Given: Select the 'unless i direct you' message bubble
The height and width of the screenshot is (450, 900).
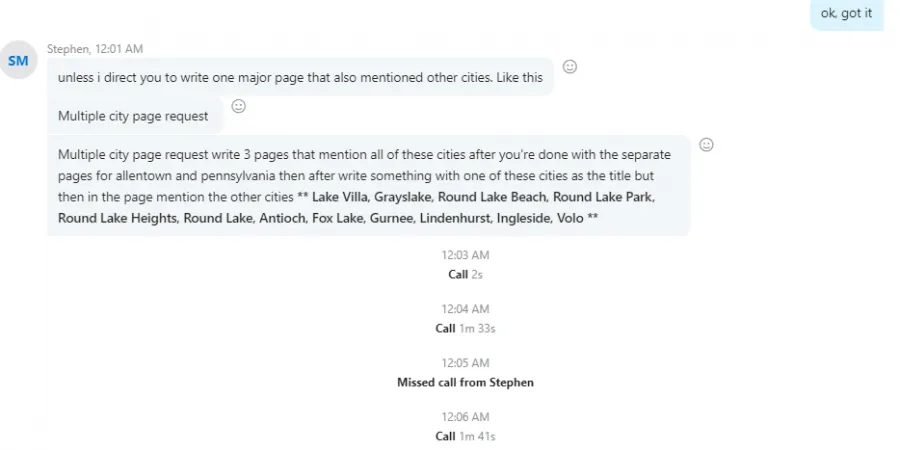Looking at the screenshot, I should (x=300, y=77).
